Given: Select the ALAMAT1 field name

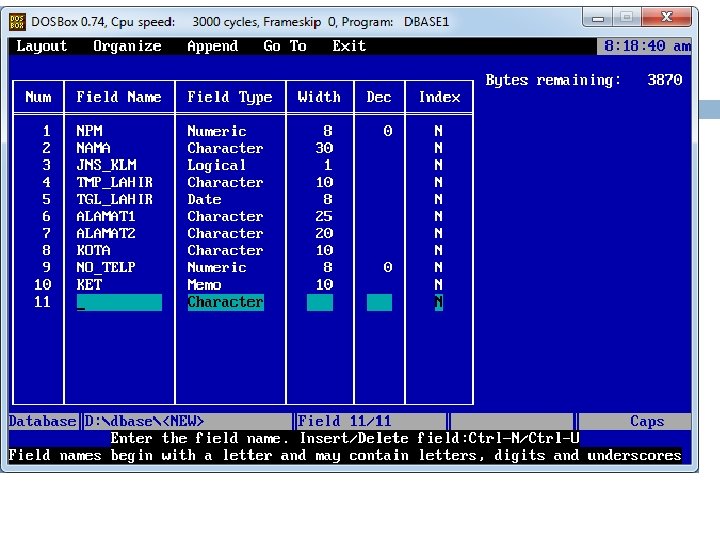Looking at the screenshot, I should (106, 216).
